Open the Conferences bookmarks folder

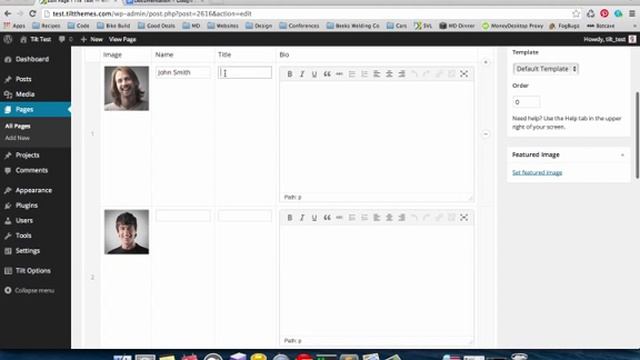[x=299, y=26]
